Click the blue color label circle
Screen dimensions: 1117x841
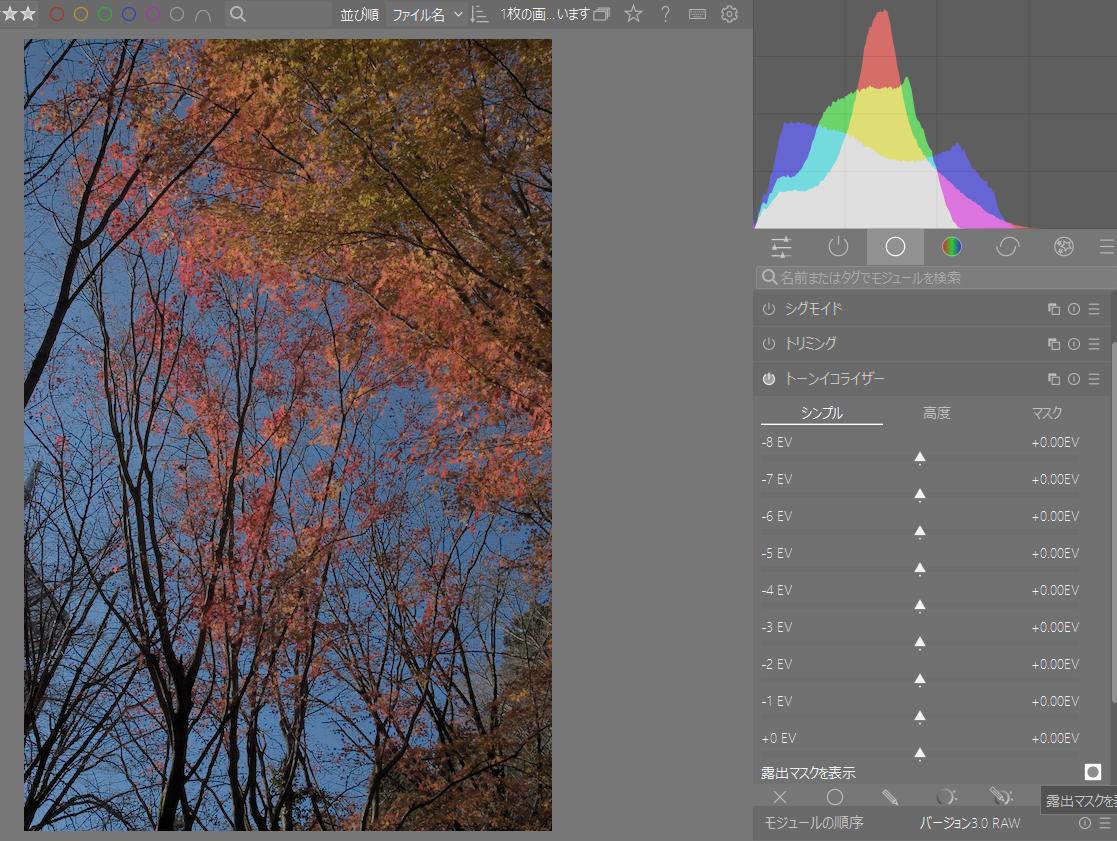point(129,14)
